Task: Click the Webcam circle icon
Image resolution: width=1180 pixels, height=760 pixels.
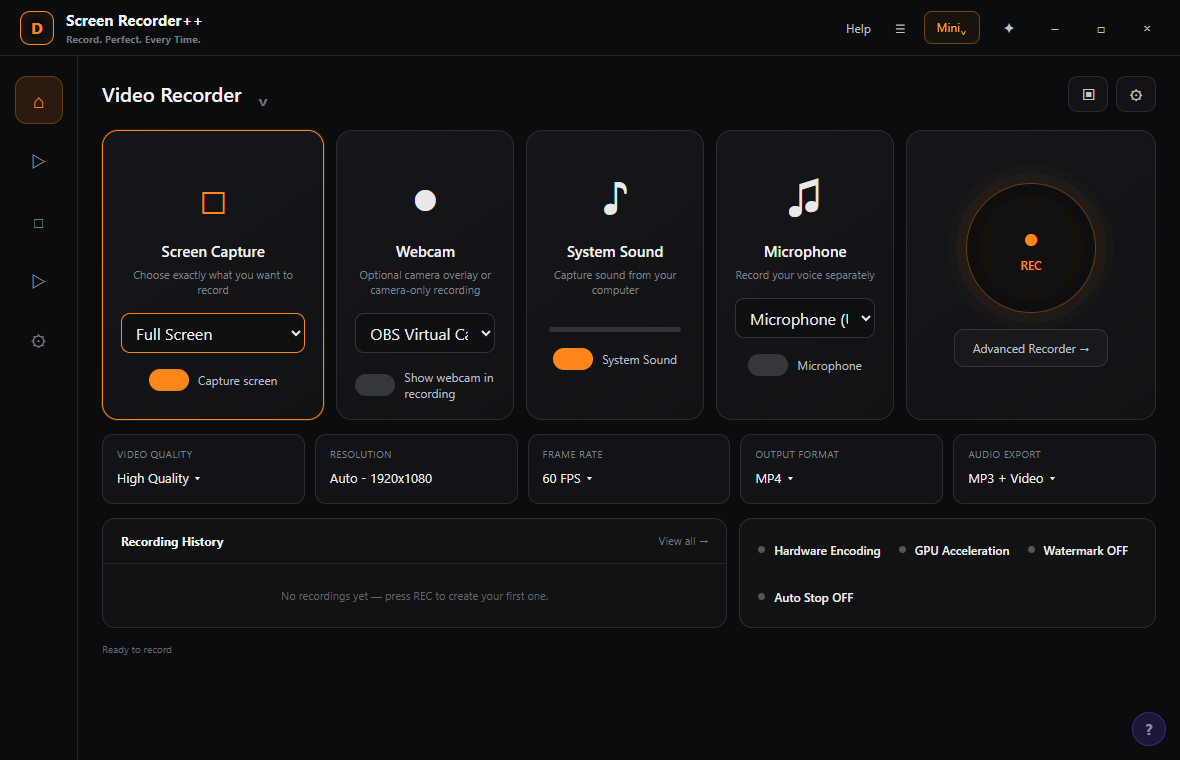Action: click(x=425, y=200)
